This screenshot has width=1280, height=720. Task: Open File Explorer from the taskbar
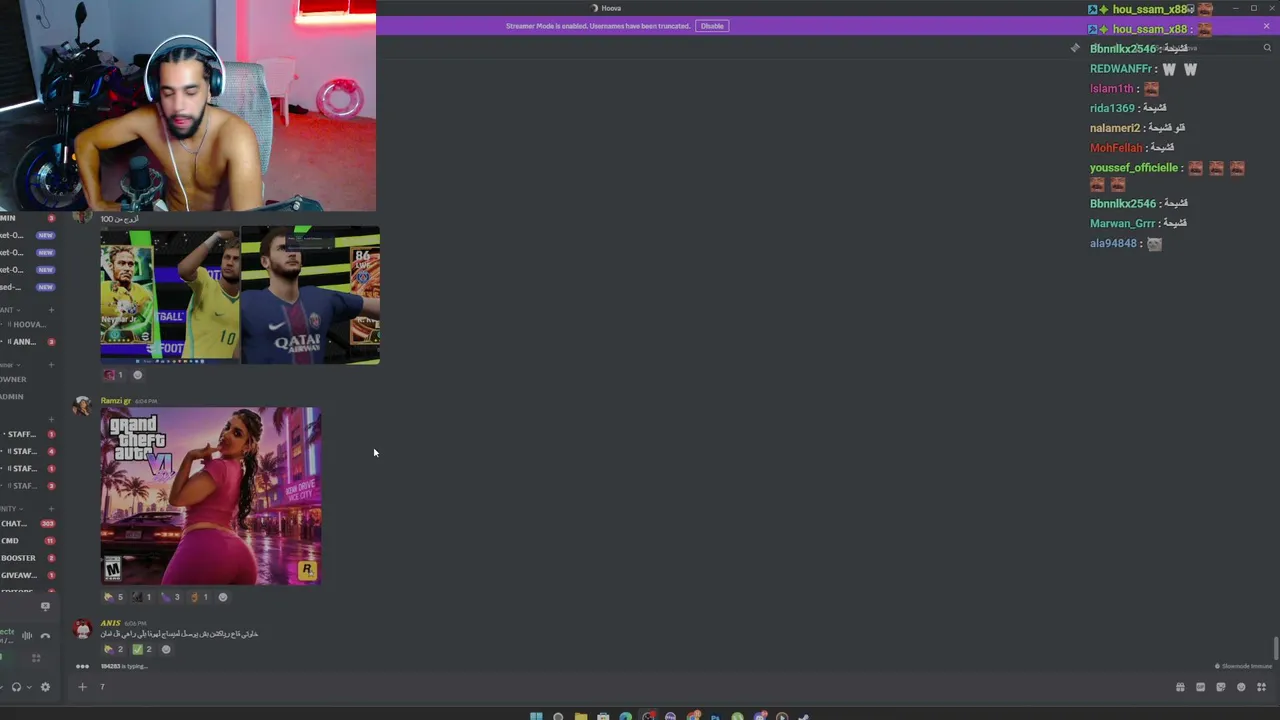580,715
